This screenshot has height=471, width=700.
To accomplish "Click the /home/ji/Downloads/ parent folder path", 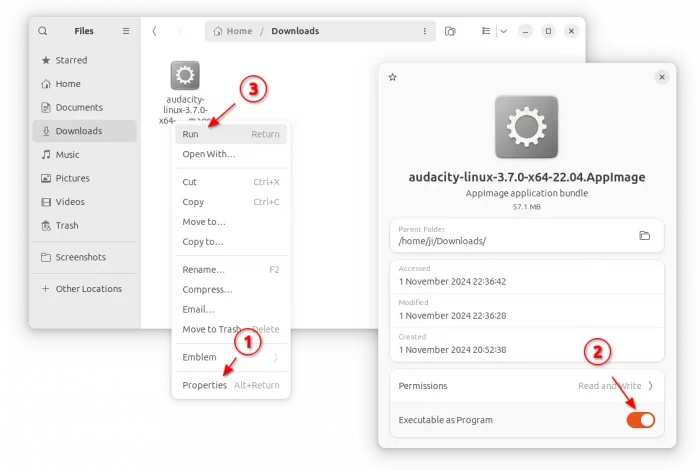I will [442, 241].
